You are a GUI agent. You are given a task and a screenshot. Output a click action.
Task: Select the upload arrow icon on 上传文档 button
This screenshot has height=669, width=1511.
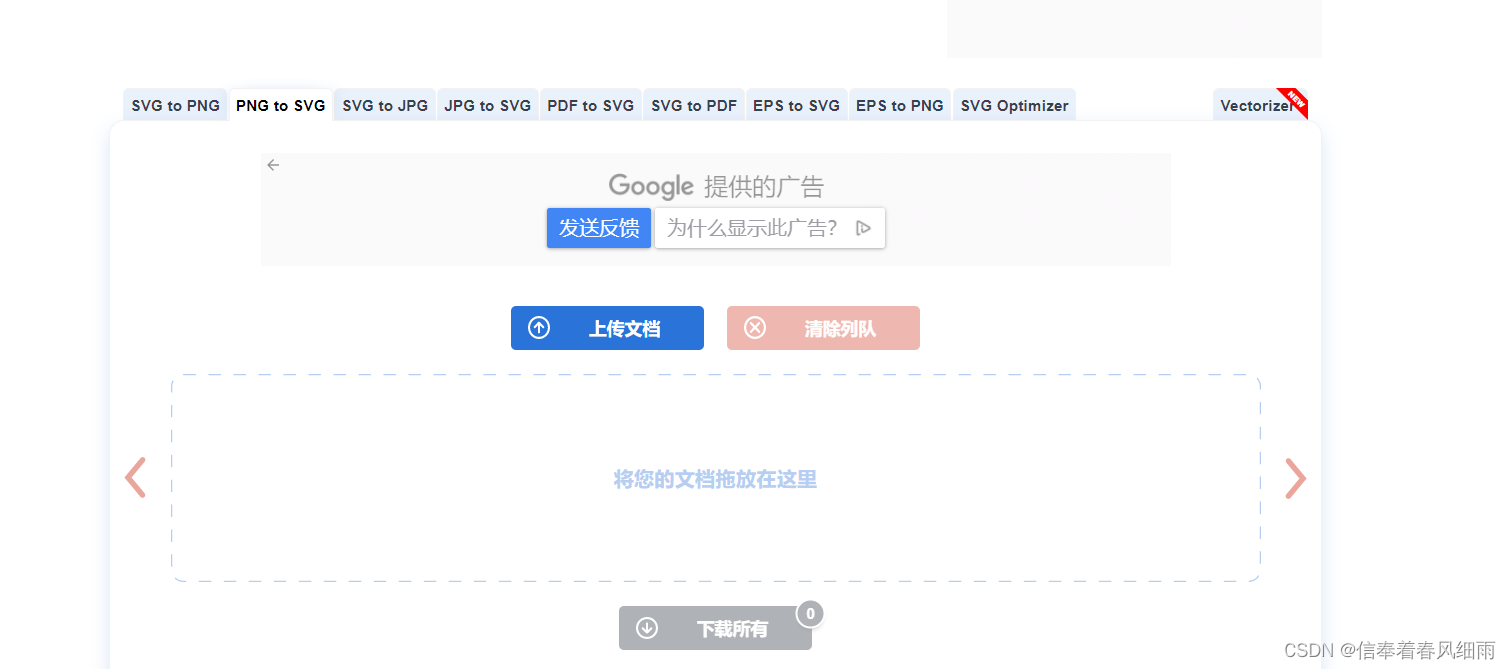(x=539, y=327)
